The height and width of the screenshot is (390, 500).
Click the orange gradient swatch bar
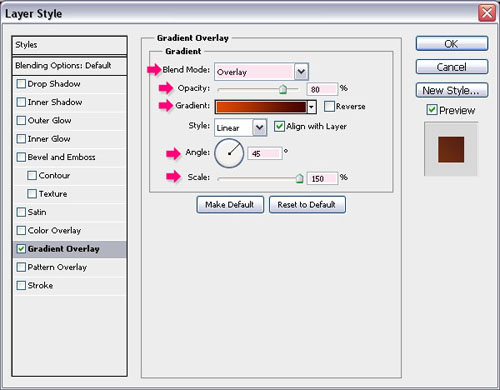(x=261, y=107)
